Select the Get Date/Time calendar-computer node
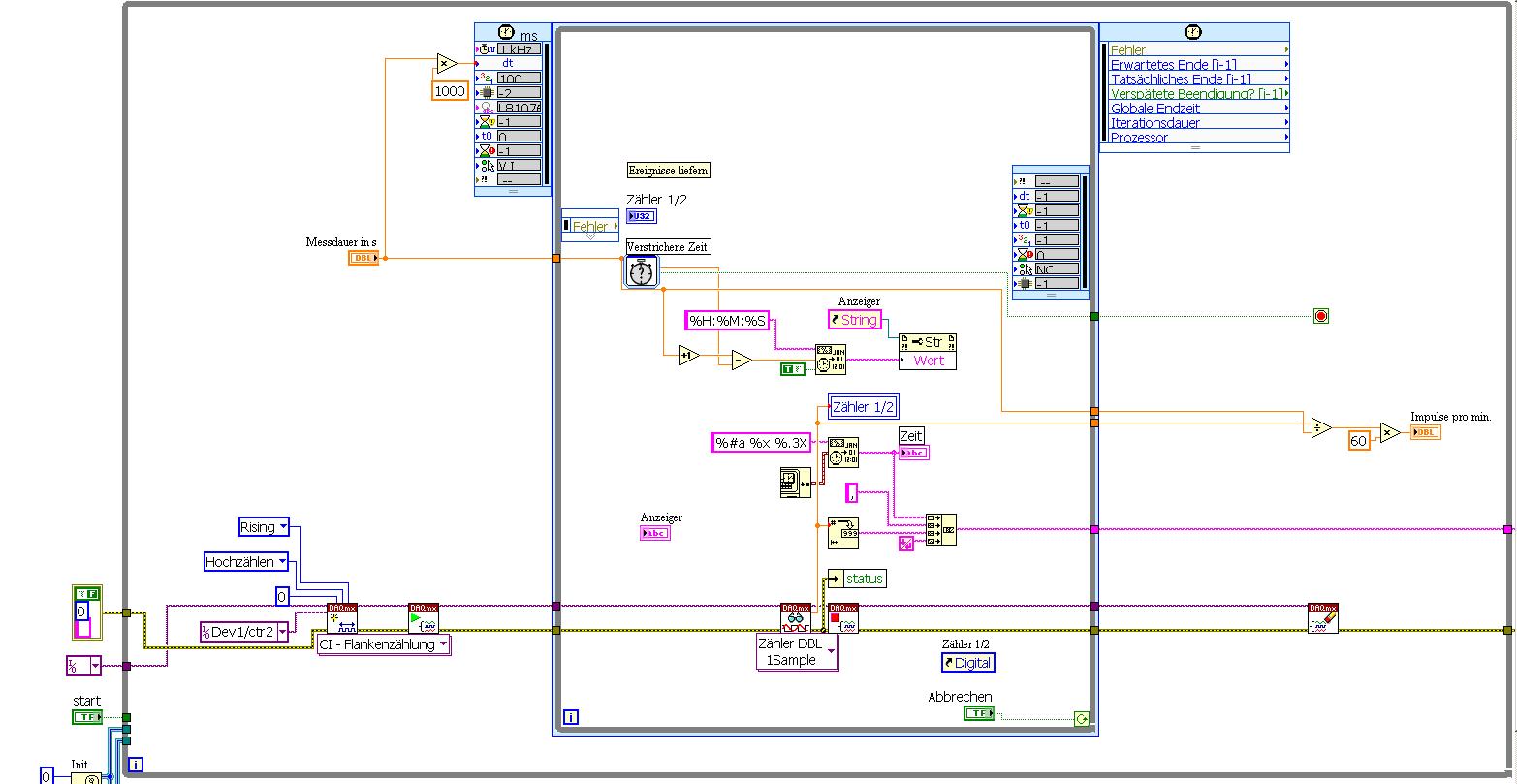This screenshot has height=784, width=1517. coord(796,483)
